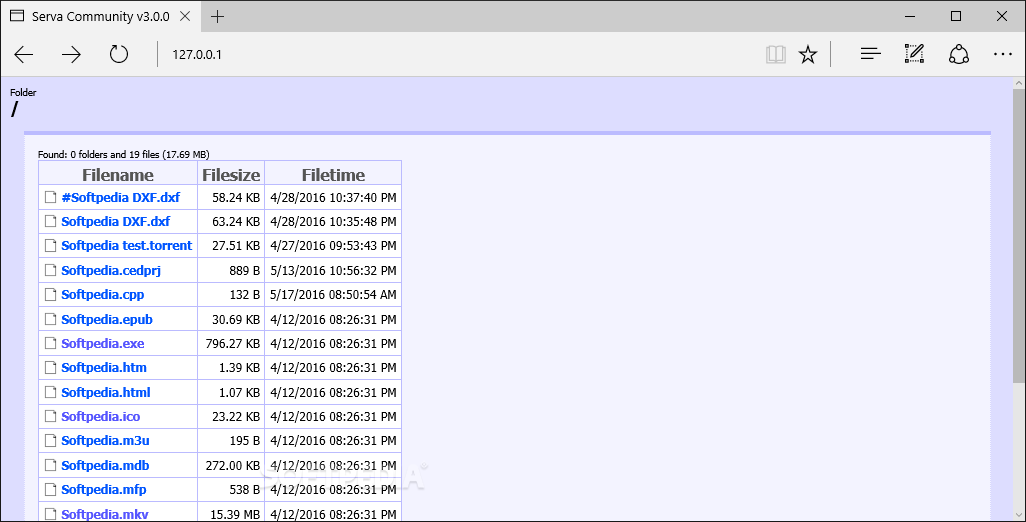Screen dimensions: 1026x522
Task: Open the Hub three-lines icon
Action: (x=870, y=54)
